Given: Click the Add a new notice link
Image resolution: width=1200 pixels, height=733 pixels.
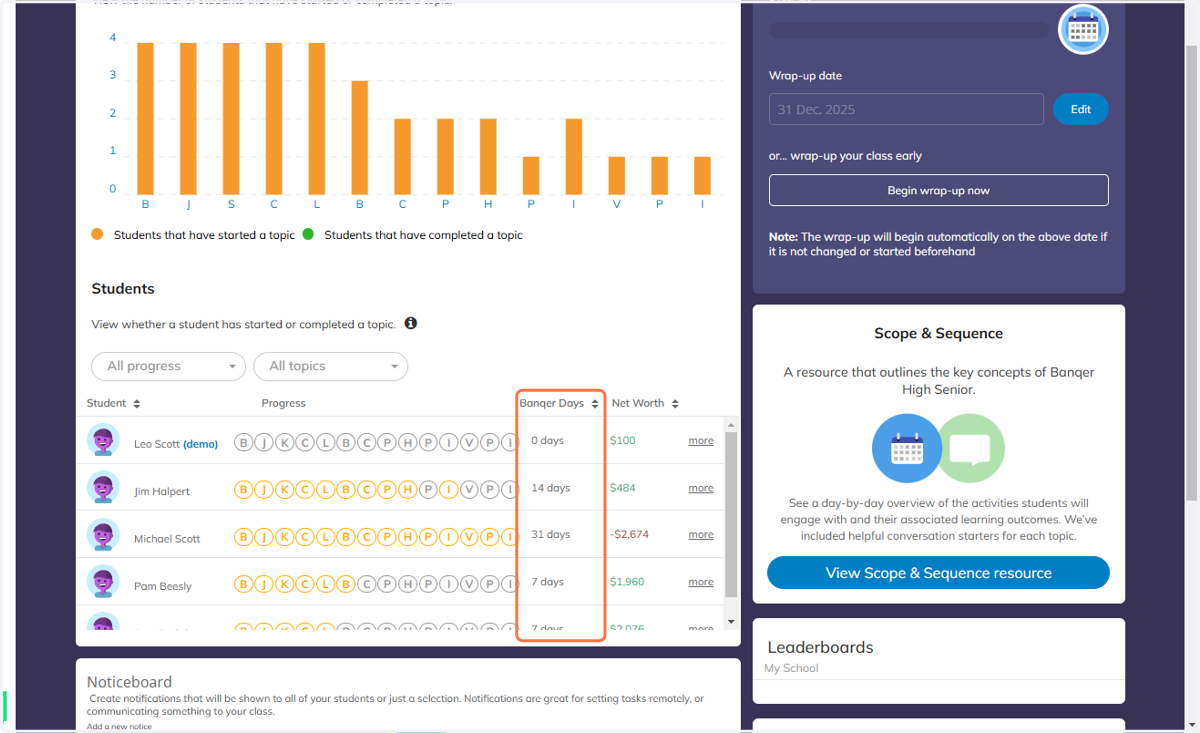Looking at the screenshot, I should click(119, 726).
